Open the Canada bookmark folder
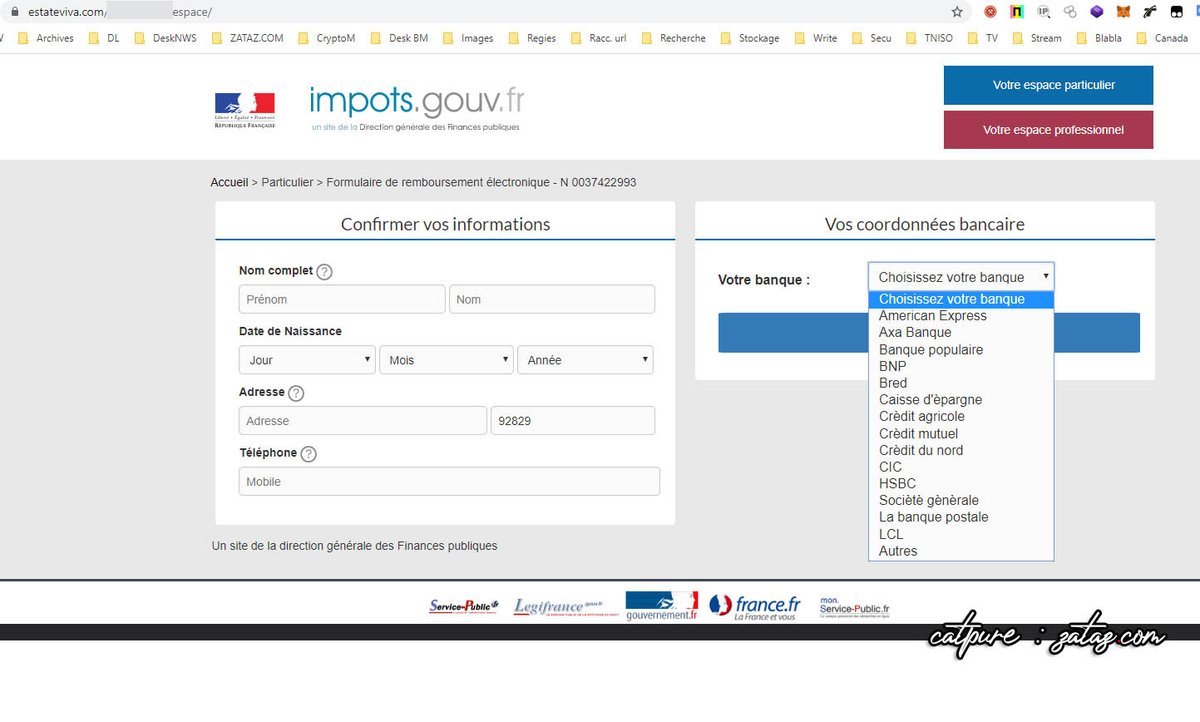Image resolution: width=1200 pixels, height=722 pixels. [1161, 38]
